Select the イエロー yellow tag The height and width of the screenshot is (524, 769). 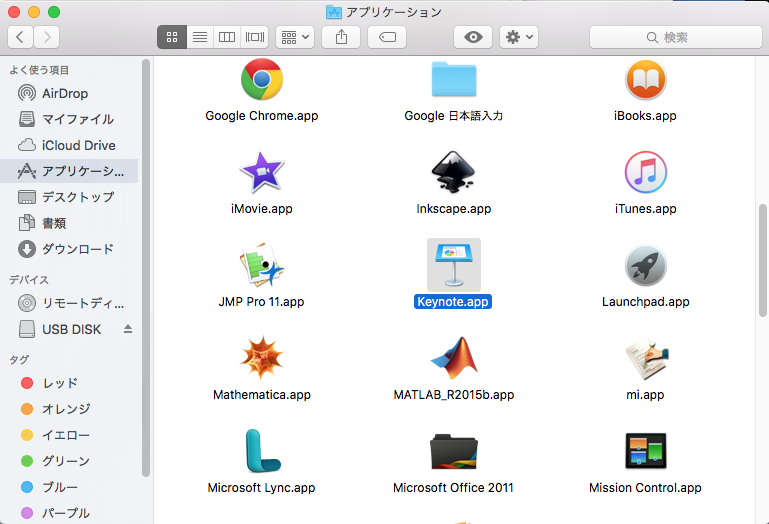coord(69,435)
